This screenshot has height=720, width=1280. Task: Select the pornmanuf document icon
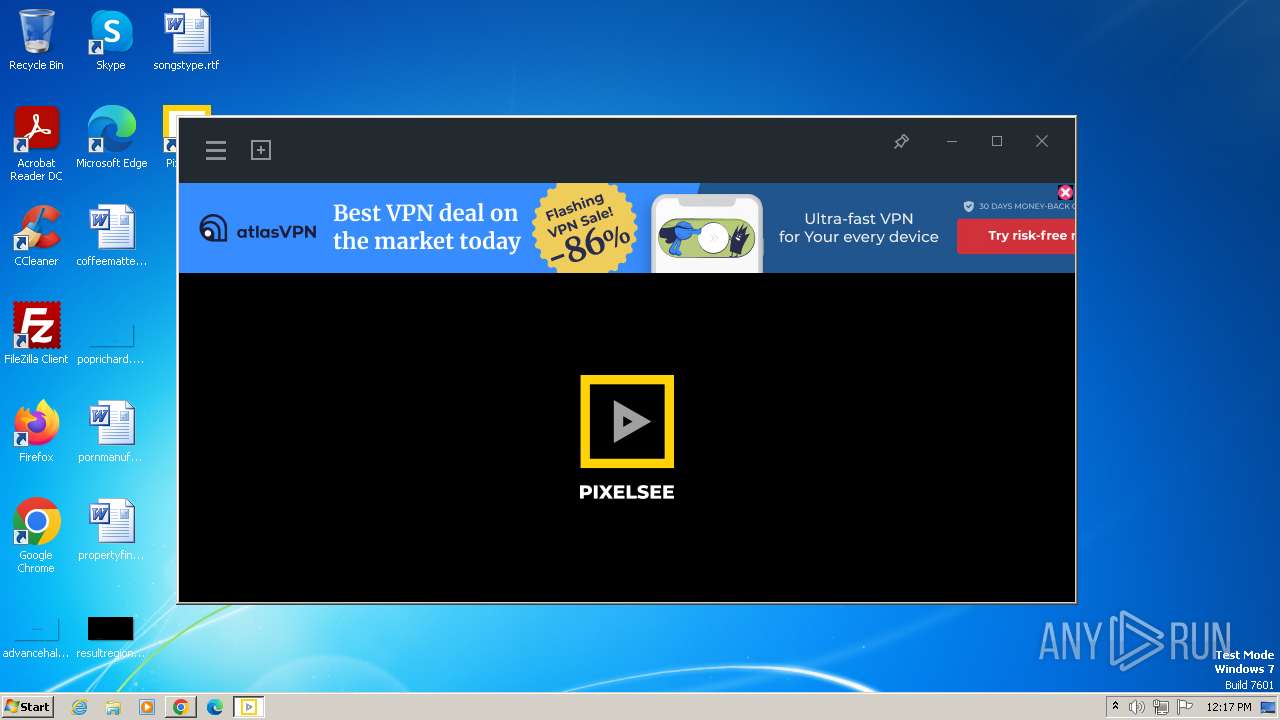tap(111, 432)
